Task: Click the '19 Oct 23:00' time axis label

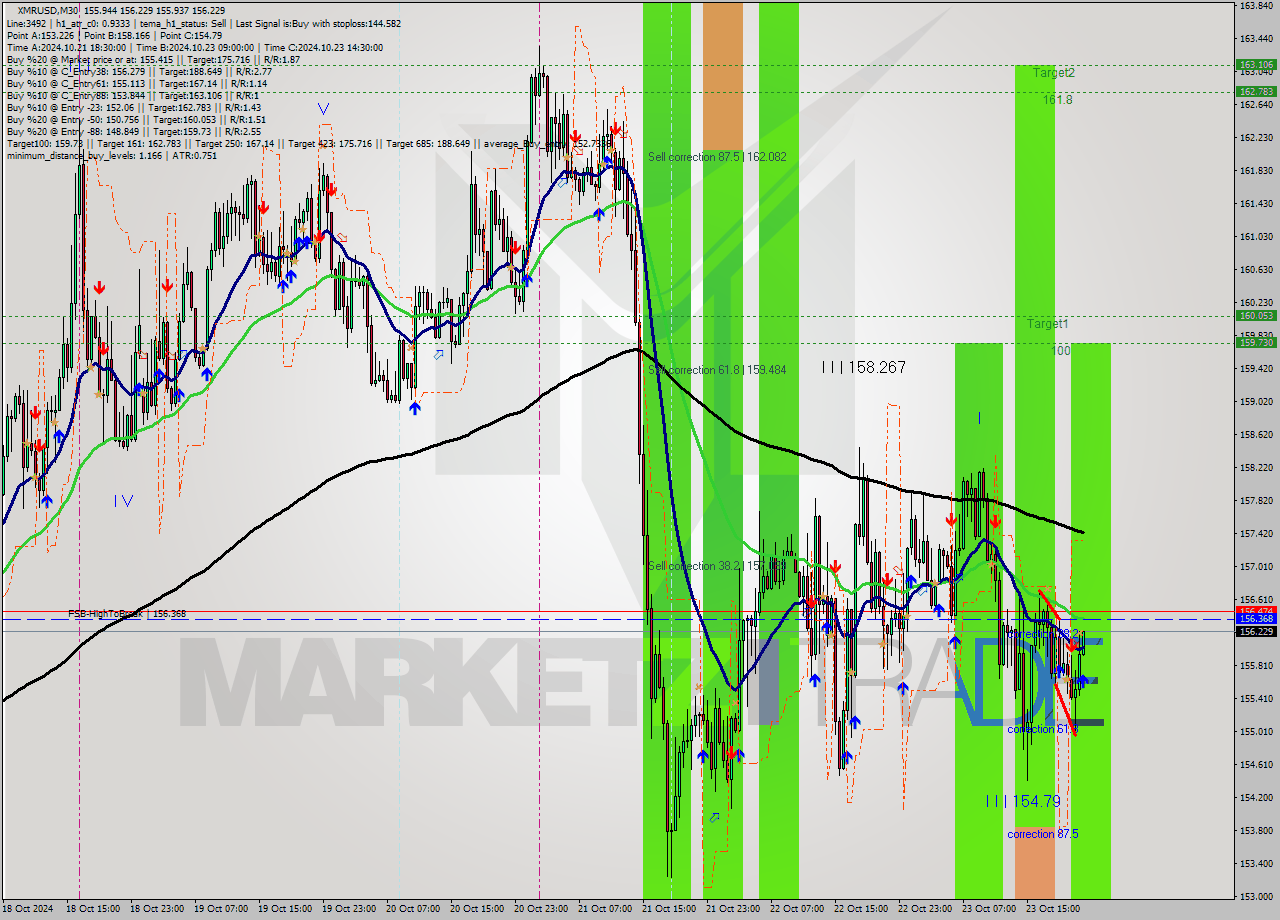Action: 348,909
